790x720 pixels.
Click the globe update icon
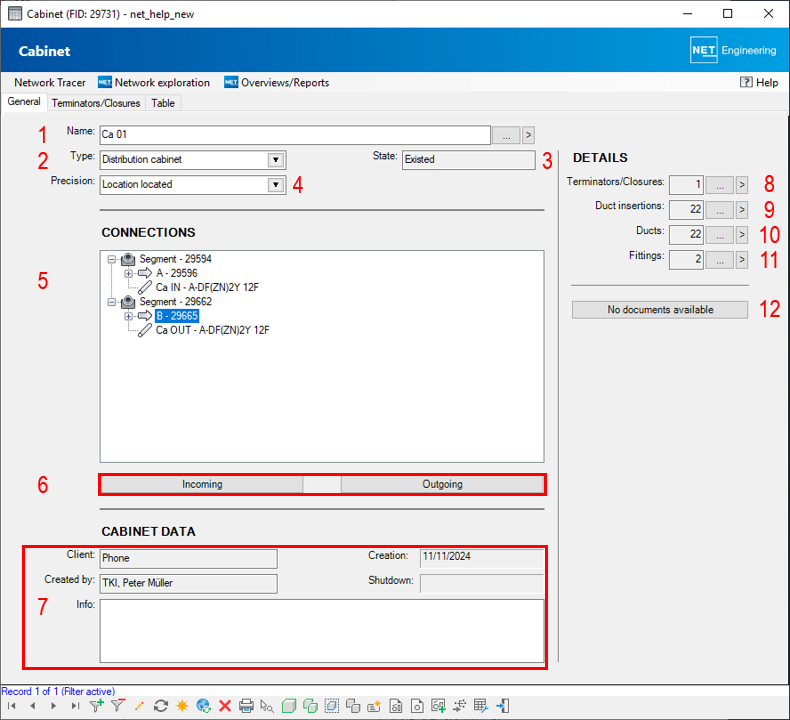click(204, 706)
